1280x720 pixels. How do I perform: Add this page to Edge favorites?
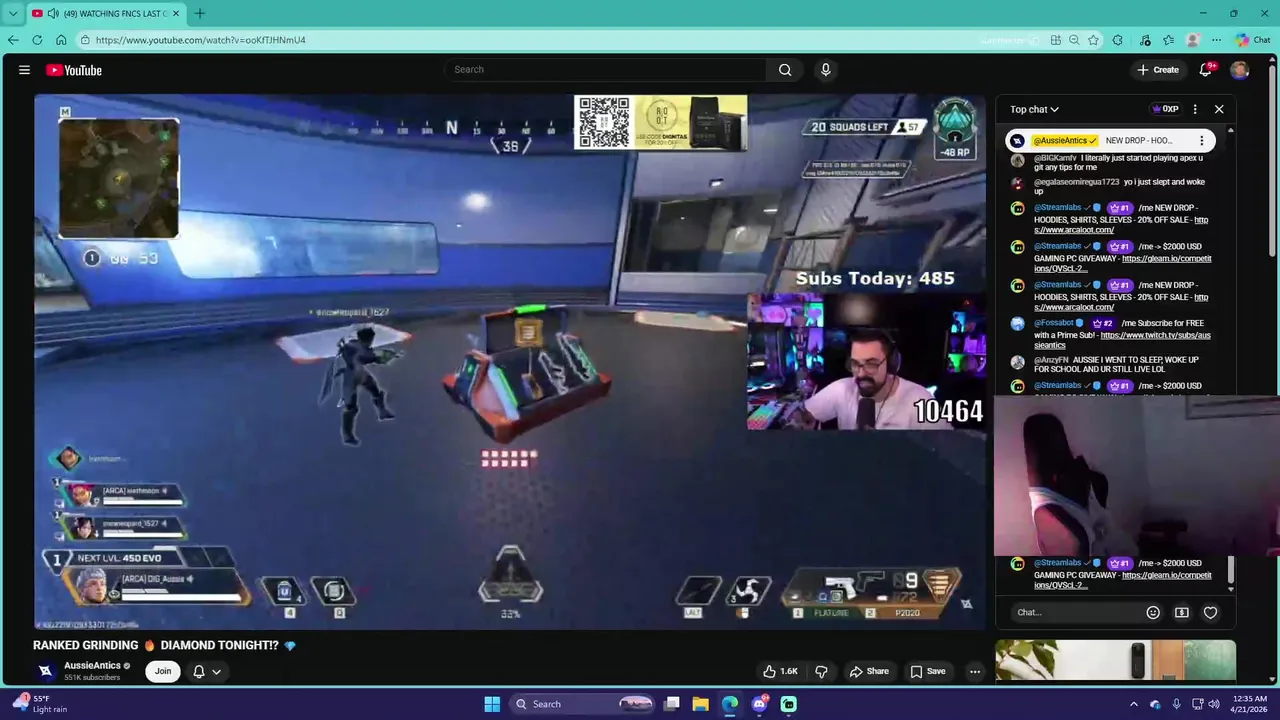pos(1093,40)
